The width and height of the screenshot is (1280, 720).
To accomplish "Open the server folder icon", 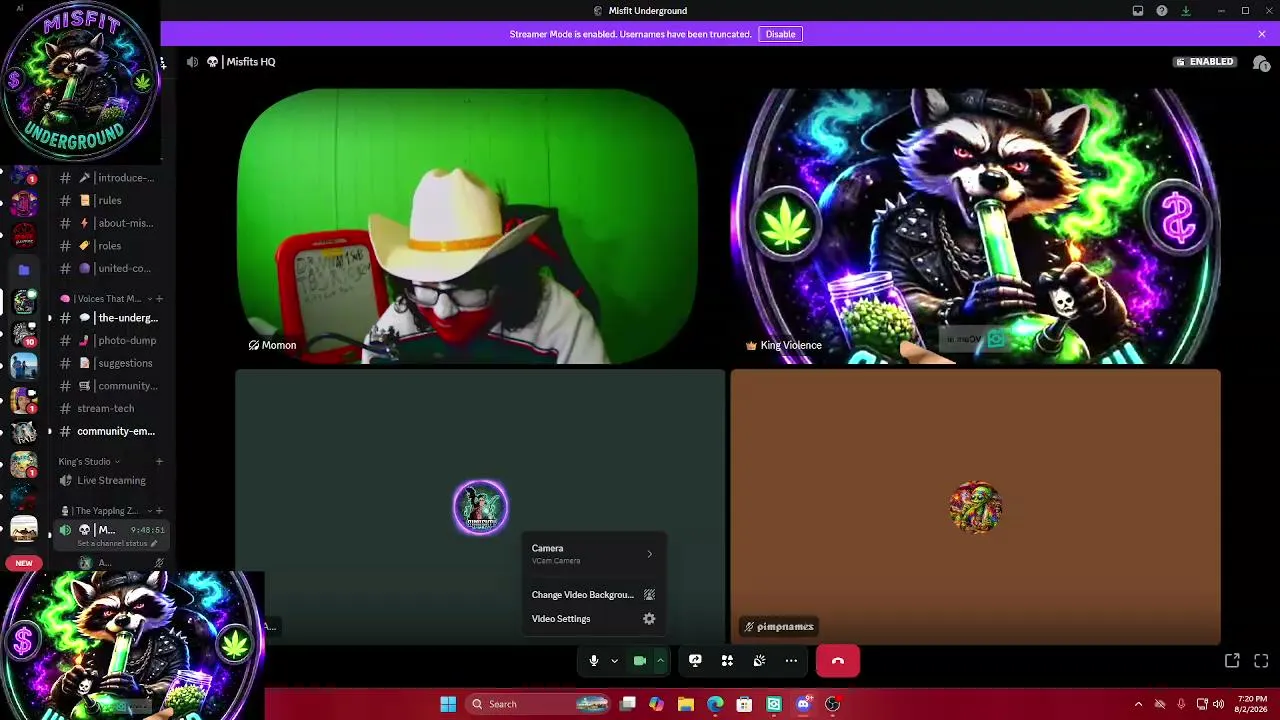I will tap(24, 269).
